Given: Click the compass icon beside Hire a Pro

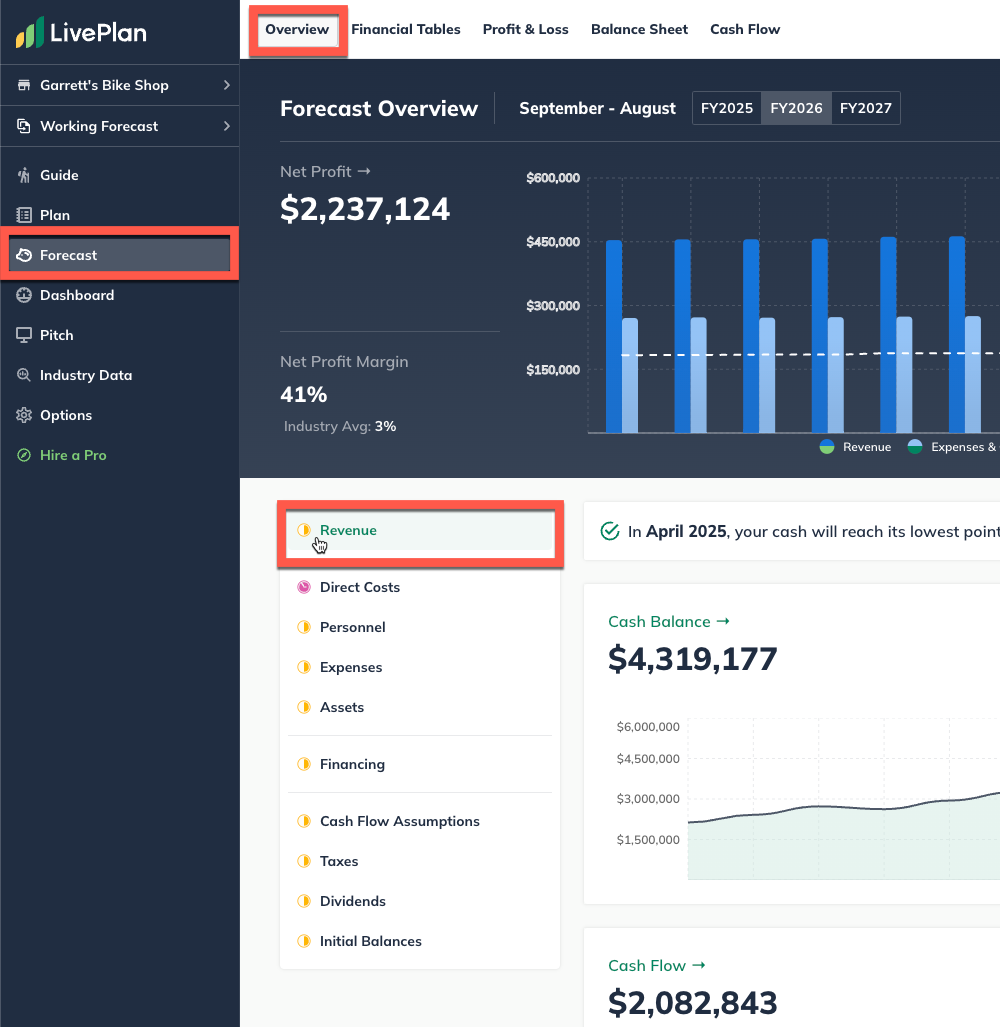Looking at the screenshot, I should pyautogui.click(x=24, y=455).
